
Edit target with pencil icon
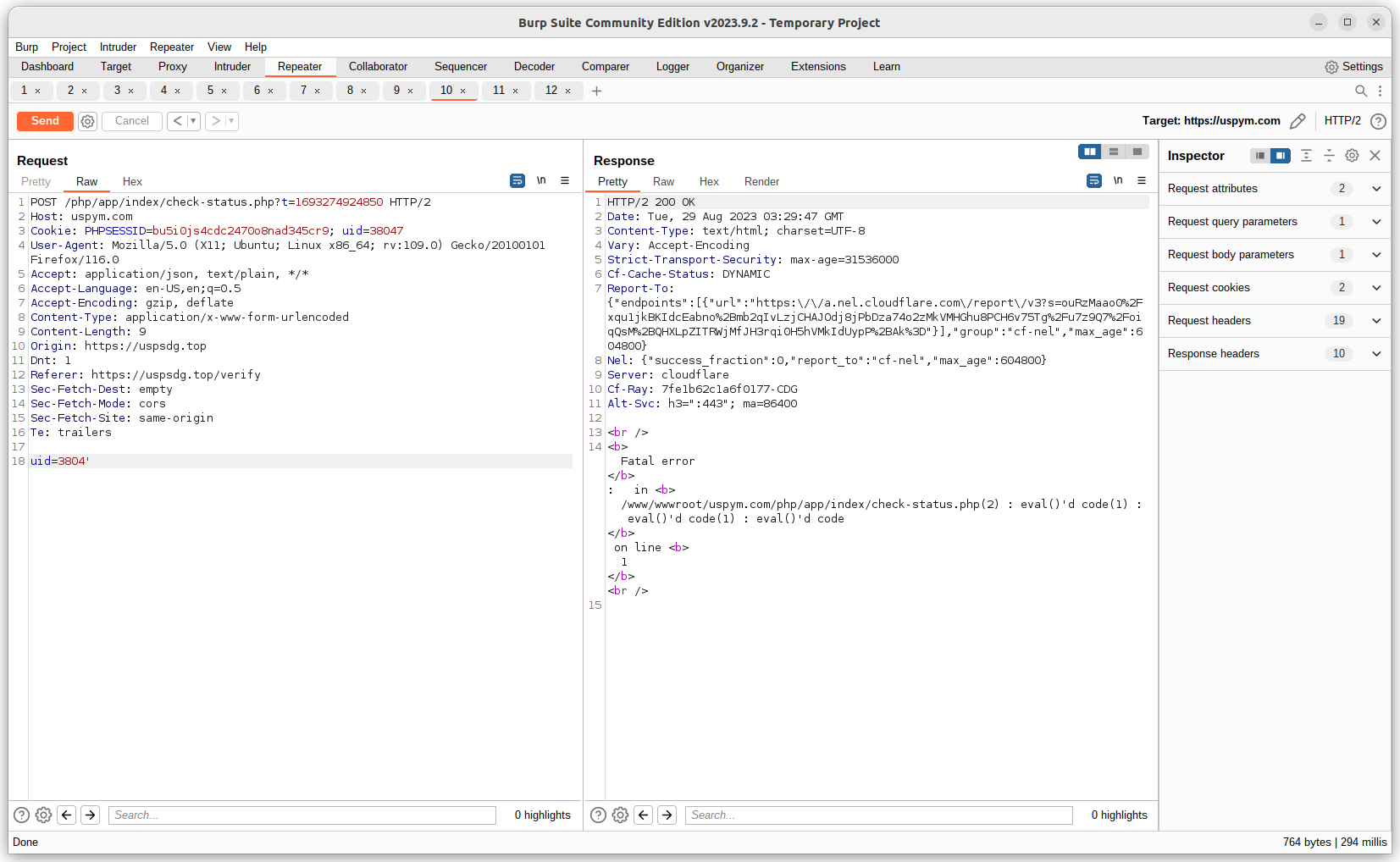pos(1298,121)
